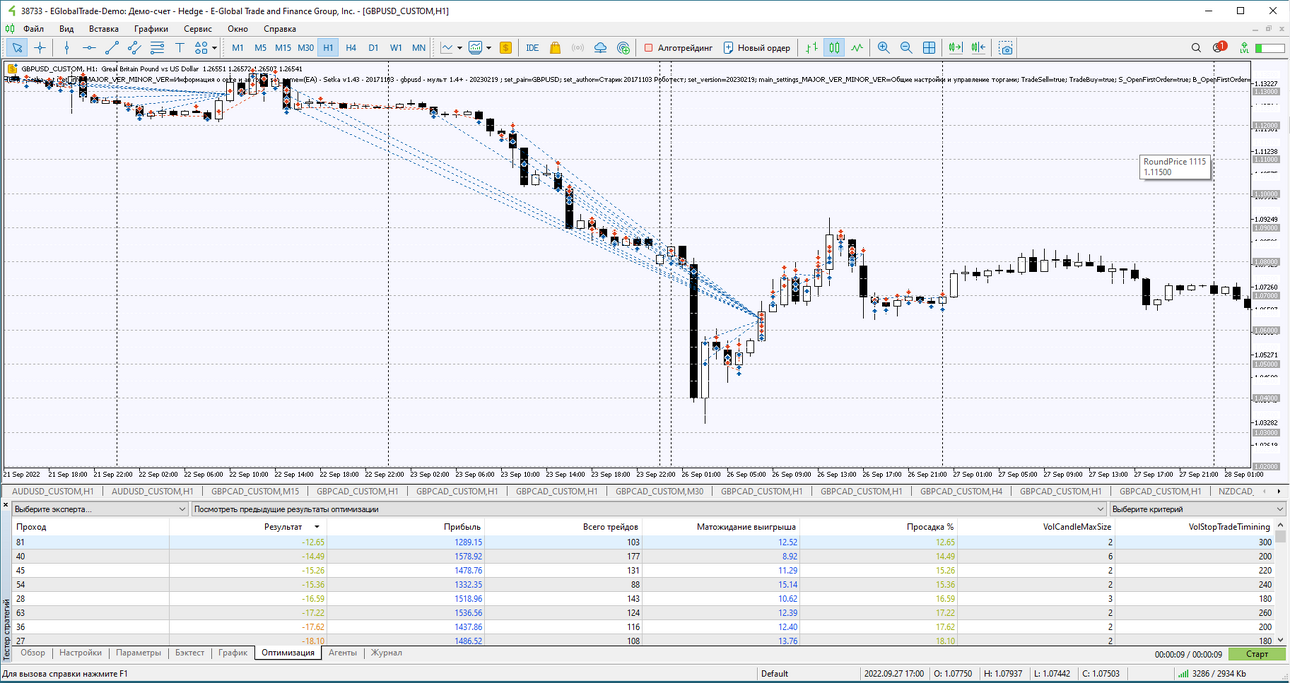The height and width of the screenshot is (683, 1290).
Task: Toggle candlestick chart view
Action: pyautogui.click(x=834, y=47)
